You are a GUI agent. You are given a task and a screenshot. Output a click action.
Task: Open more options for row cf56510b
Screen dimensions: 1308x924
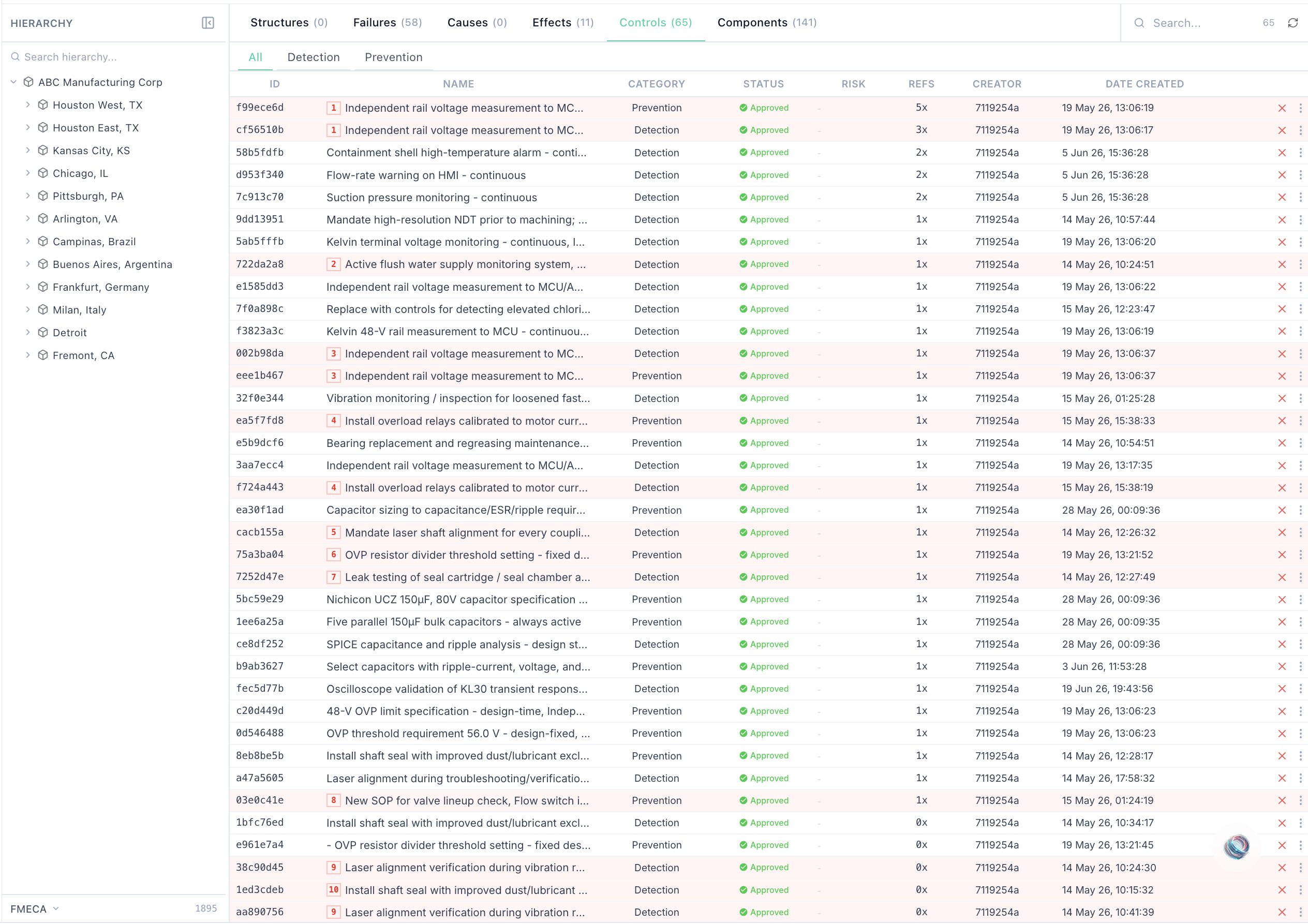tap(1300, 130)
